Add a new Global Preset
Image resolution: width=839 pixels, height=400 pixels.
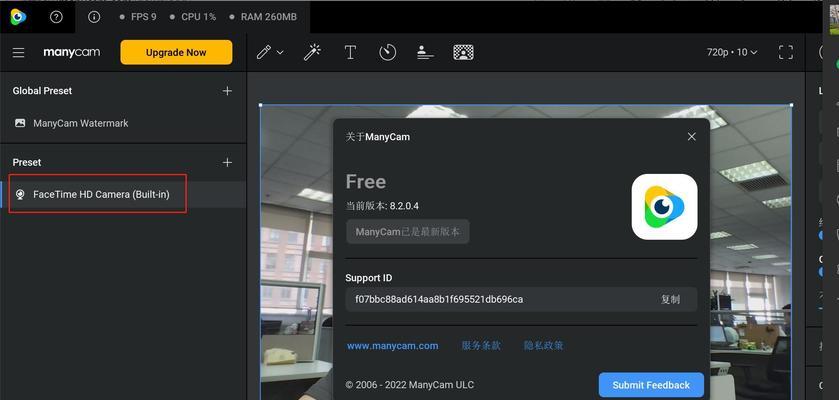pos(227,91)
